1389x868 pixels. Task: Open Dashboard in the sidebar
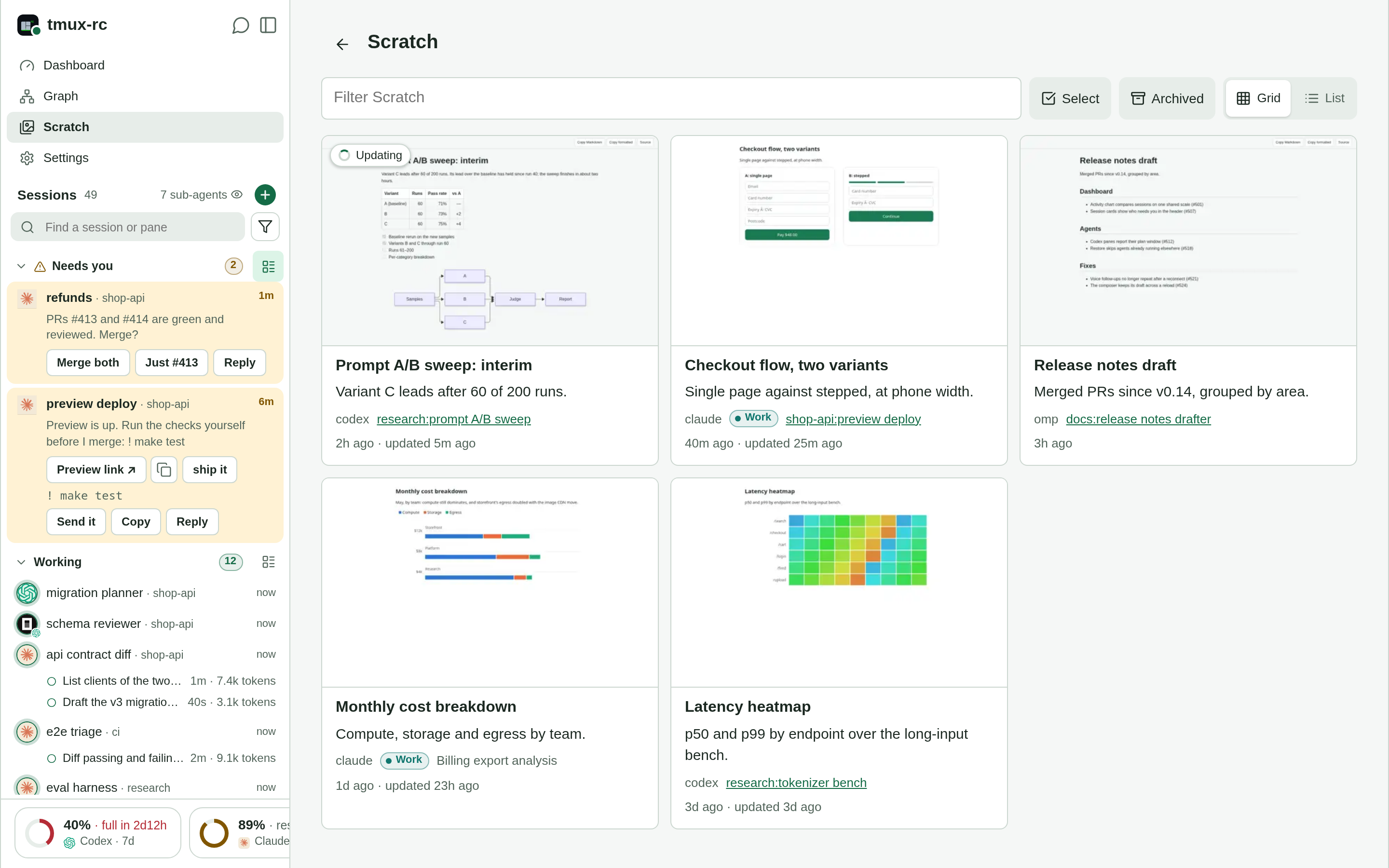pos(145,66)
